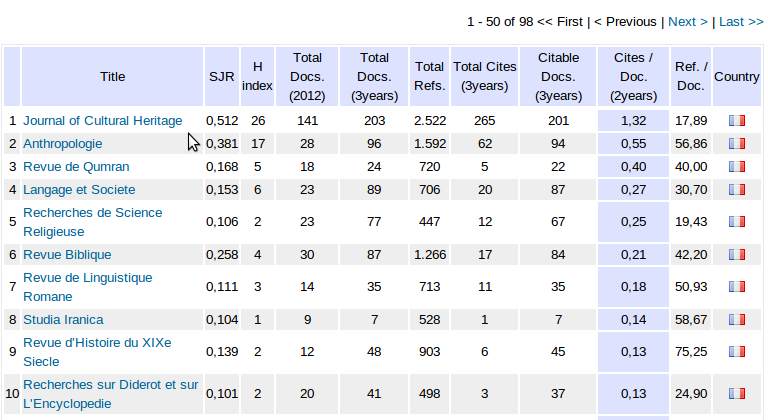The image size is (768, 420).
Task: Click Cites/Doc value 1,32
Action: tap(633, 121)
